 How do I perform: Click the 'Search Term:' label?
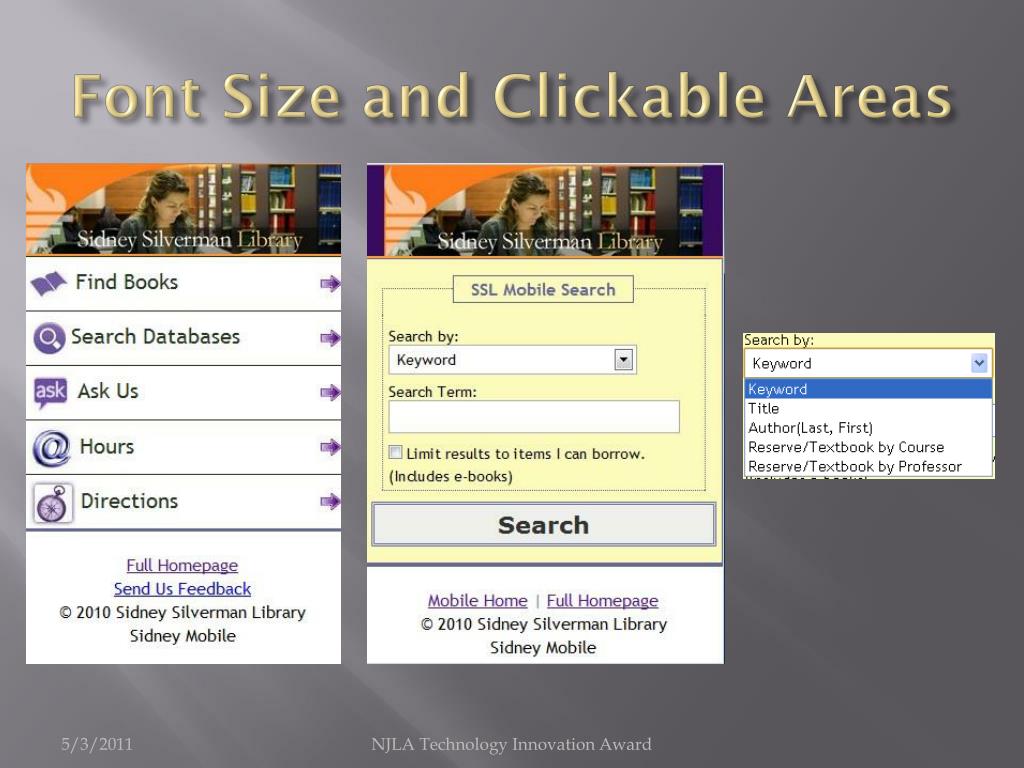[x=432, y=392]
